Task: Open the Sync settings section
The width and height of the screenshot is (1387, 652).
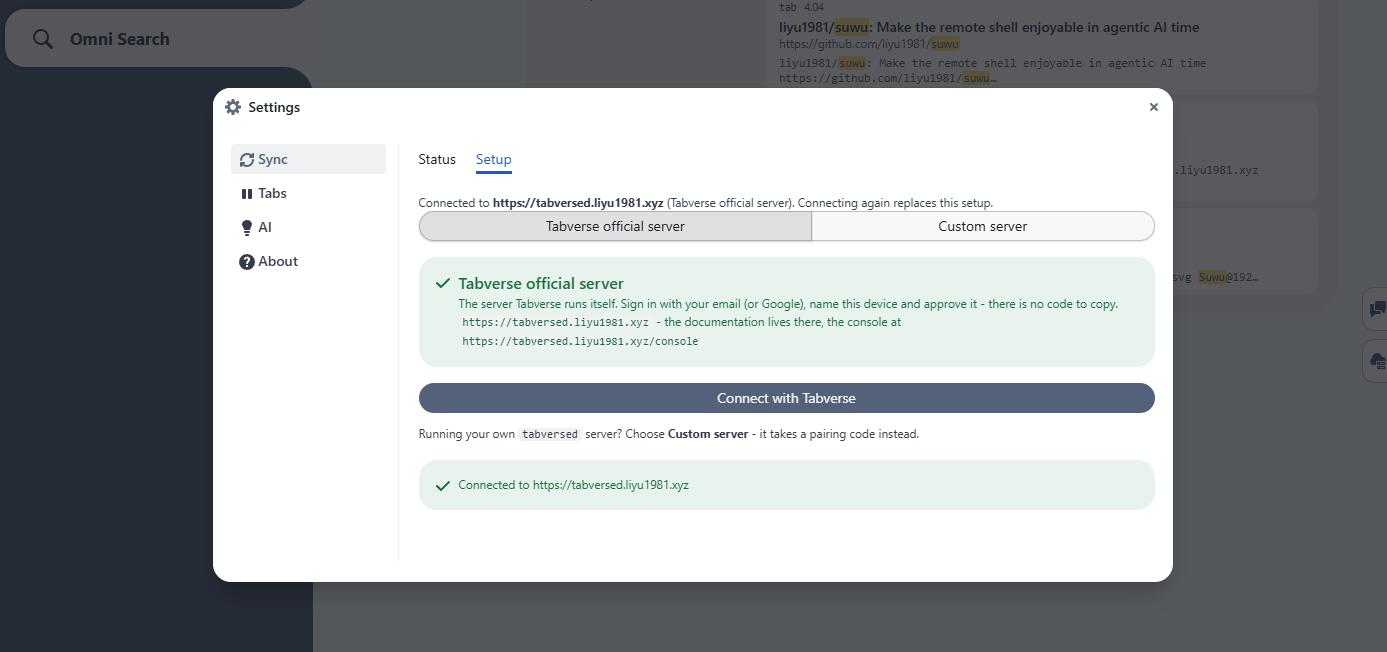Action: pos(308,159)
